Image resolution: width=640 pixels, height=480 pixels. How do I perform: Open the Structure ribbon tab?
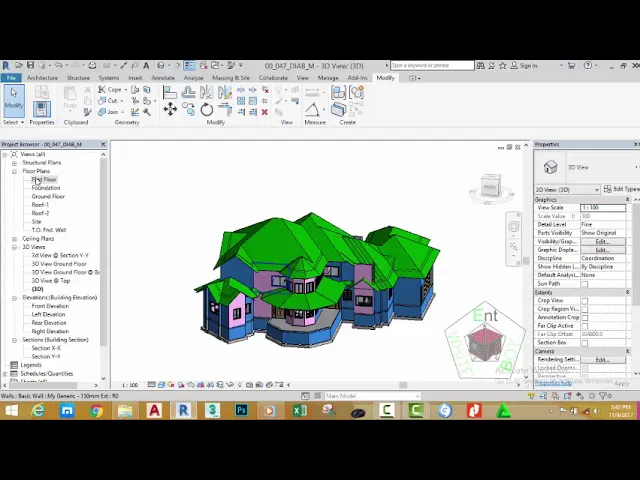pos(78,78)
